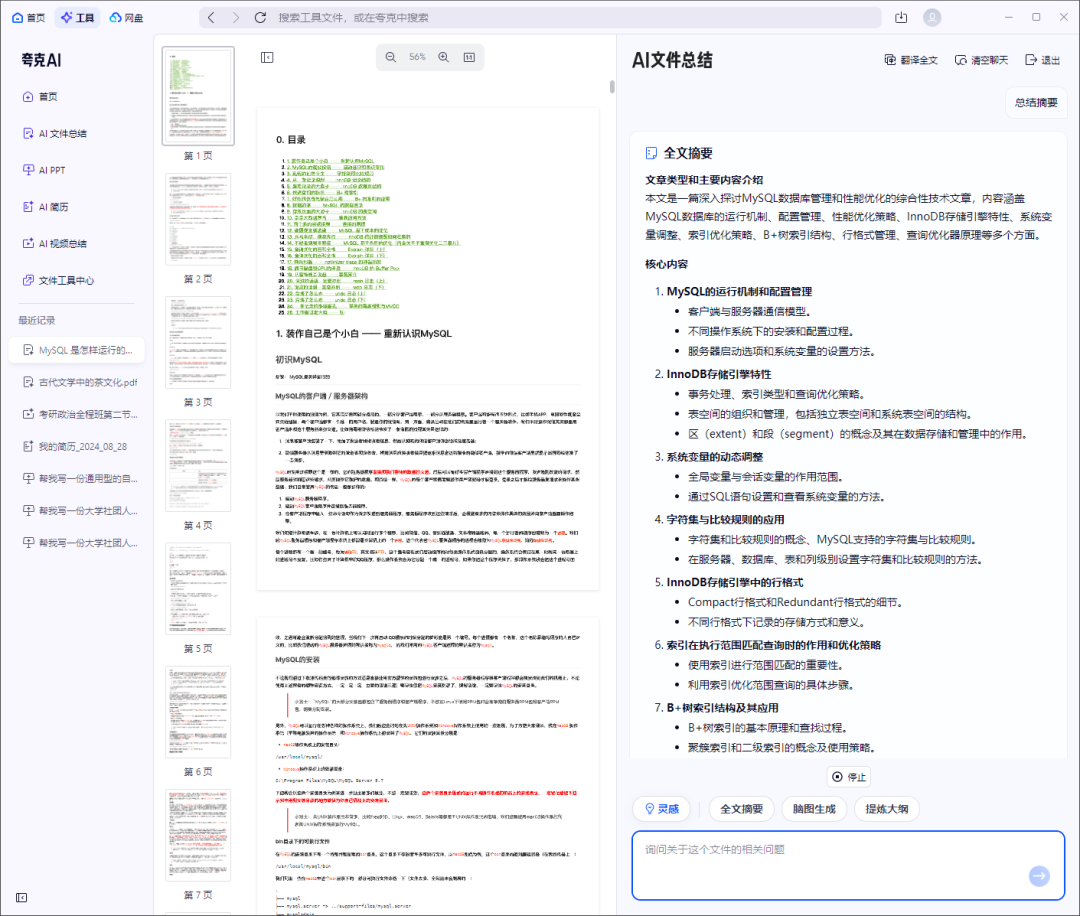Click the 56% zoom level value
The image size is (1080, 916).
click(417, 57)
